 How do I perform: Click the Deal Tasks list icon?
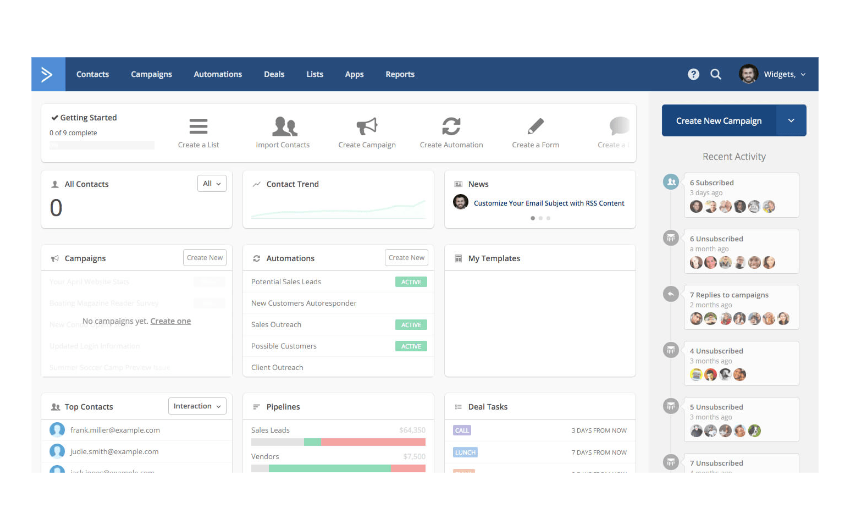pyautogui.click(x=458, y=407)
